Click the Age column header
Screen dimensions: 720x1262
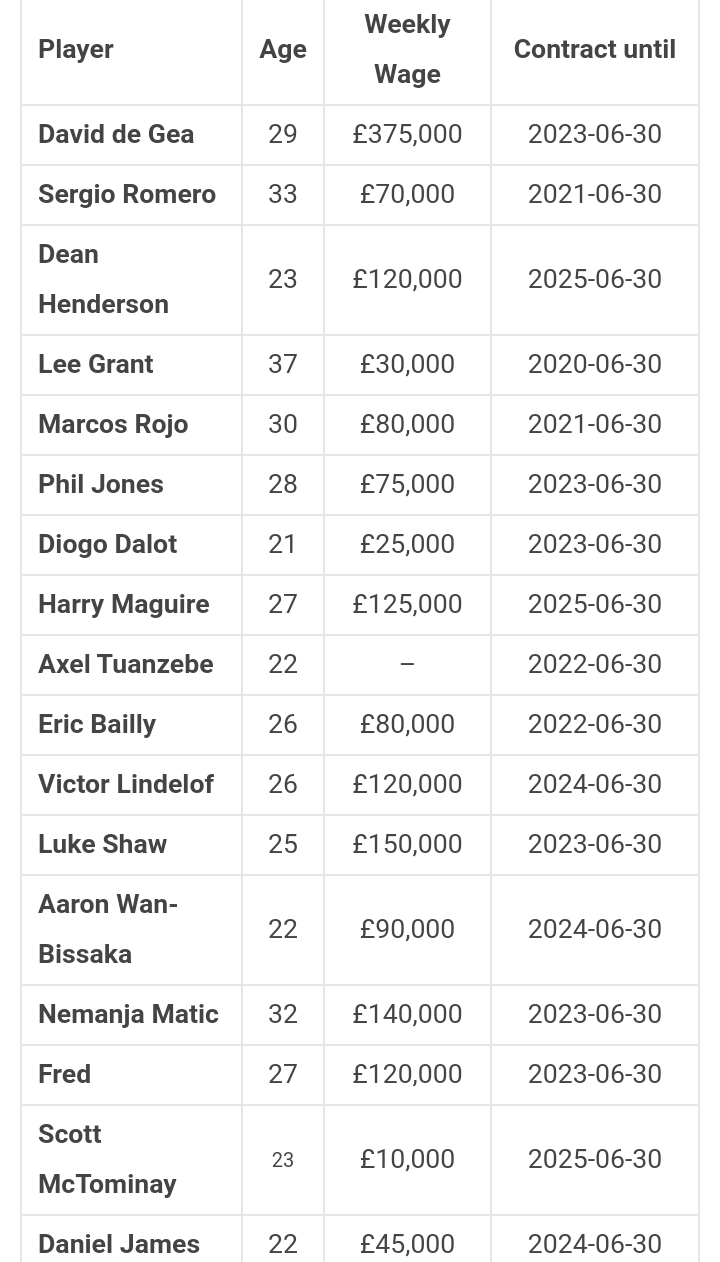(283, 49)
